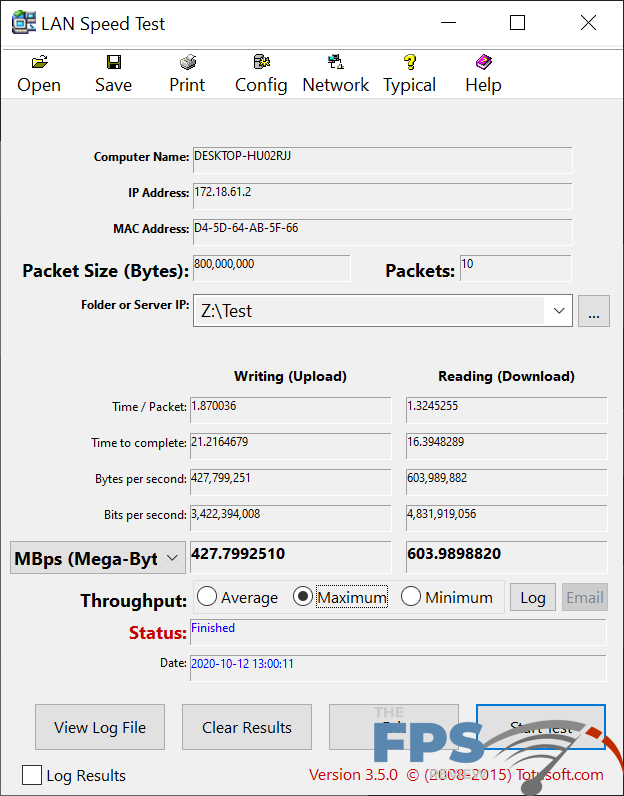Click the Print printer icon

click(188, 62)
